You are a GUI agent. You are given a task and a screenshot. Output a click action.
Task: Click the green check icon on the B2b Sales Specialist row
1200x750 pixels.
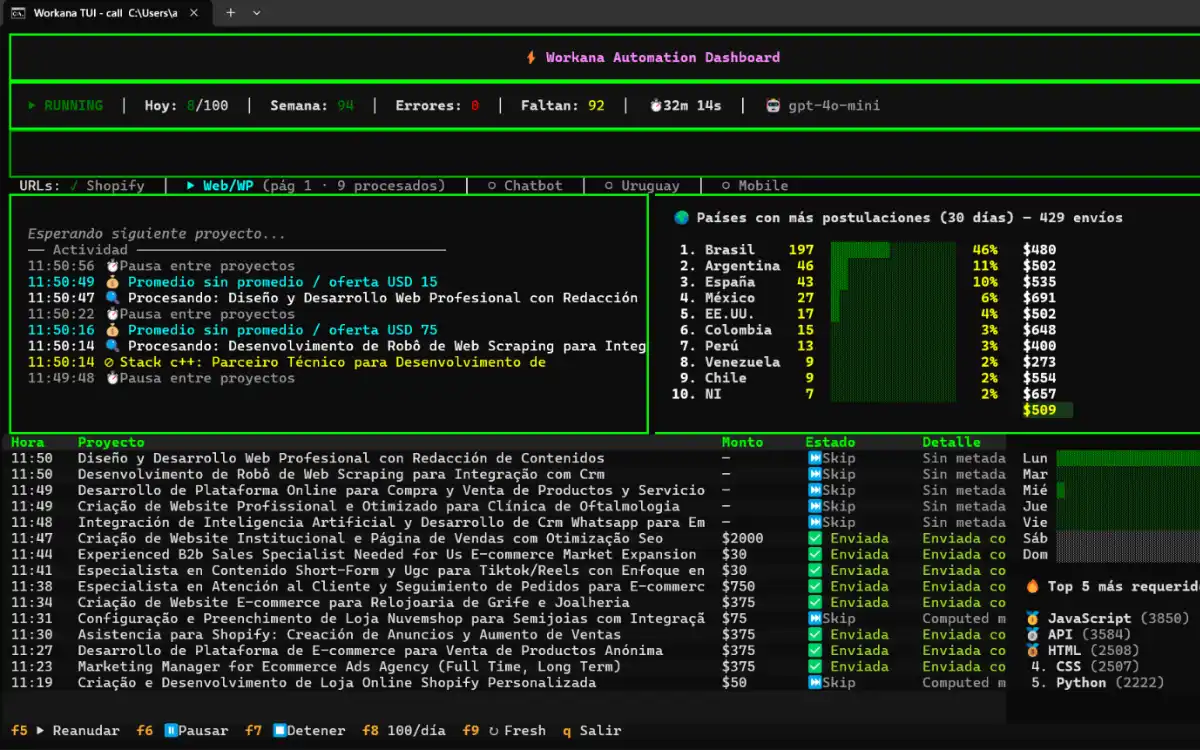point(814,554)
